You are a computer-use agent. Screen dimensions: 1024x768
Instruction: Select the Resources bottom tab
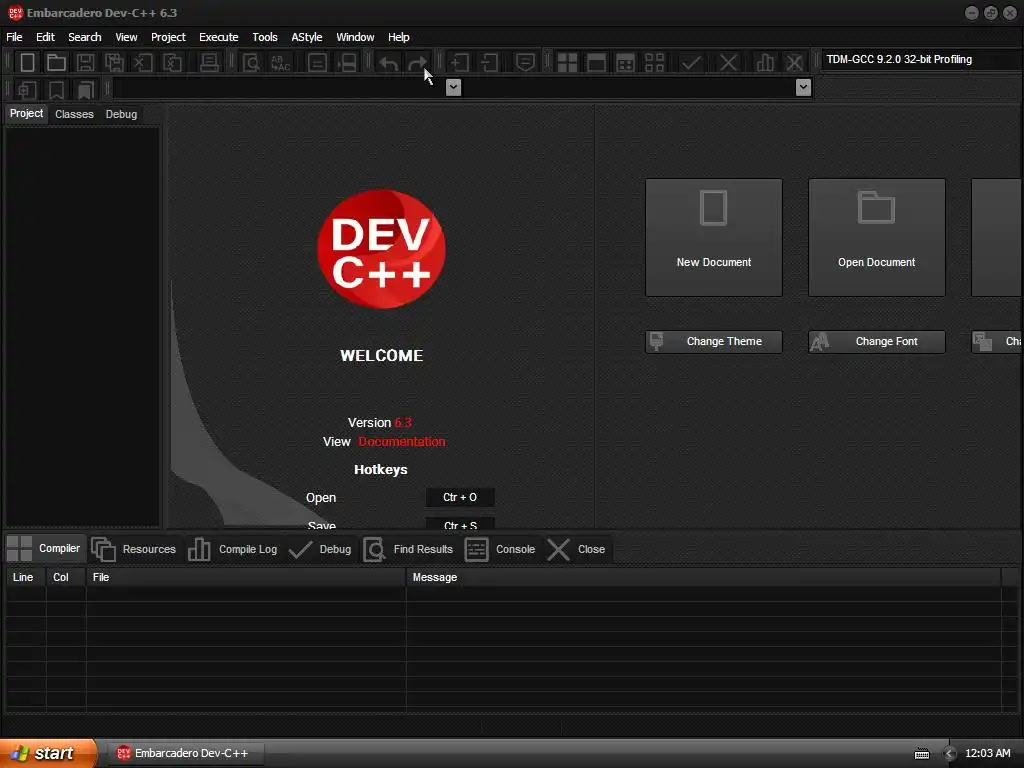[x=134, y=549]
